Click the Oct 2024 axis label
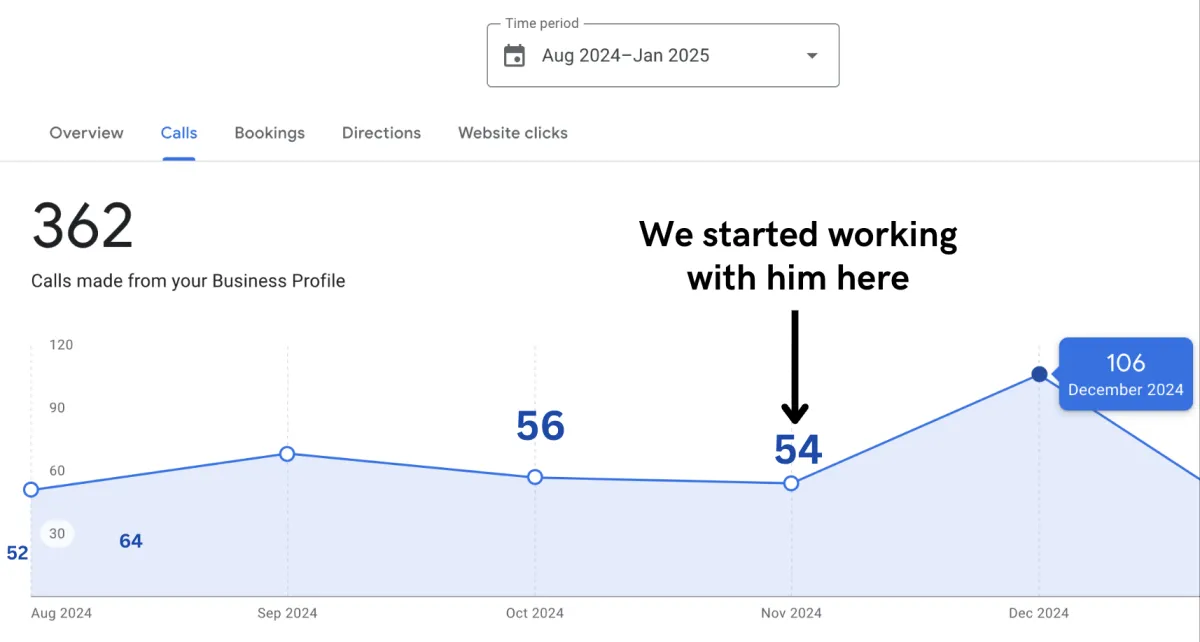Image resolution: width=1200 pixels, height=642 pixels. click(x=535, y=613)
